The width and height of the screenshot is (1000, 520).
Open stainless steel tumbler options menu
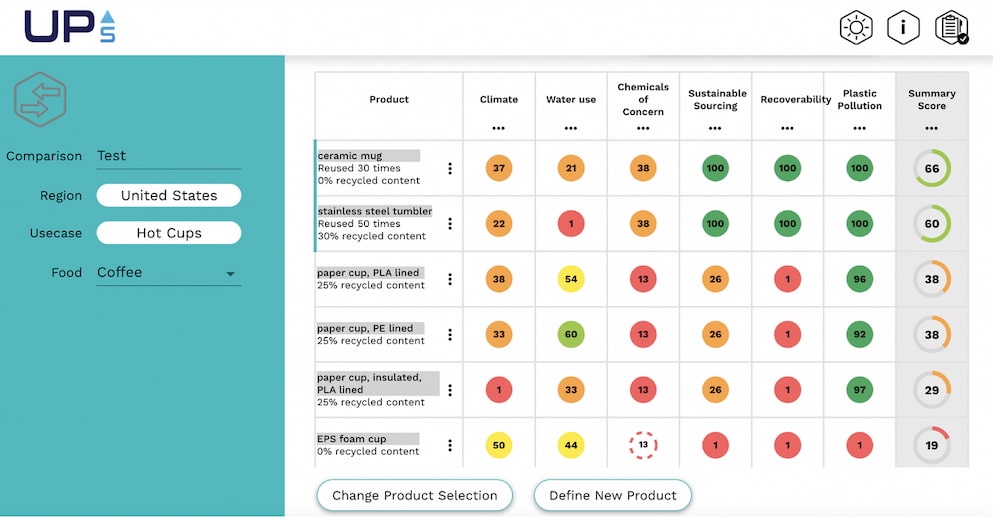[449, 224]
